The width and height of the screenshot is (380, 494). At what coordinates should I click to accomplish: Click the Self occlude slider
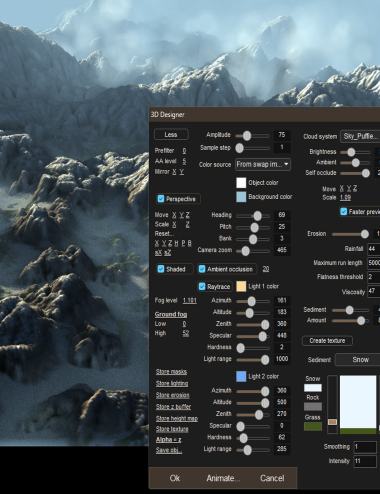click(x=355, y=173)
